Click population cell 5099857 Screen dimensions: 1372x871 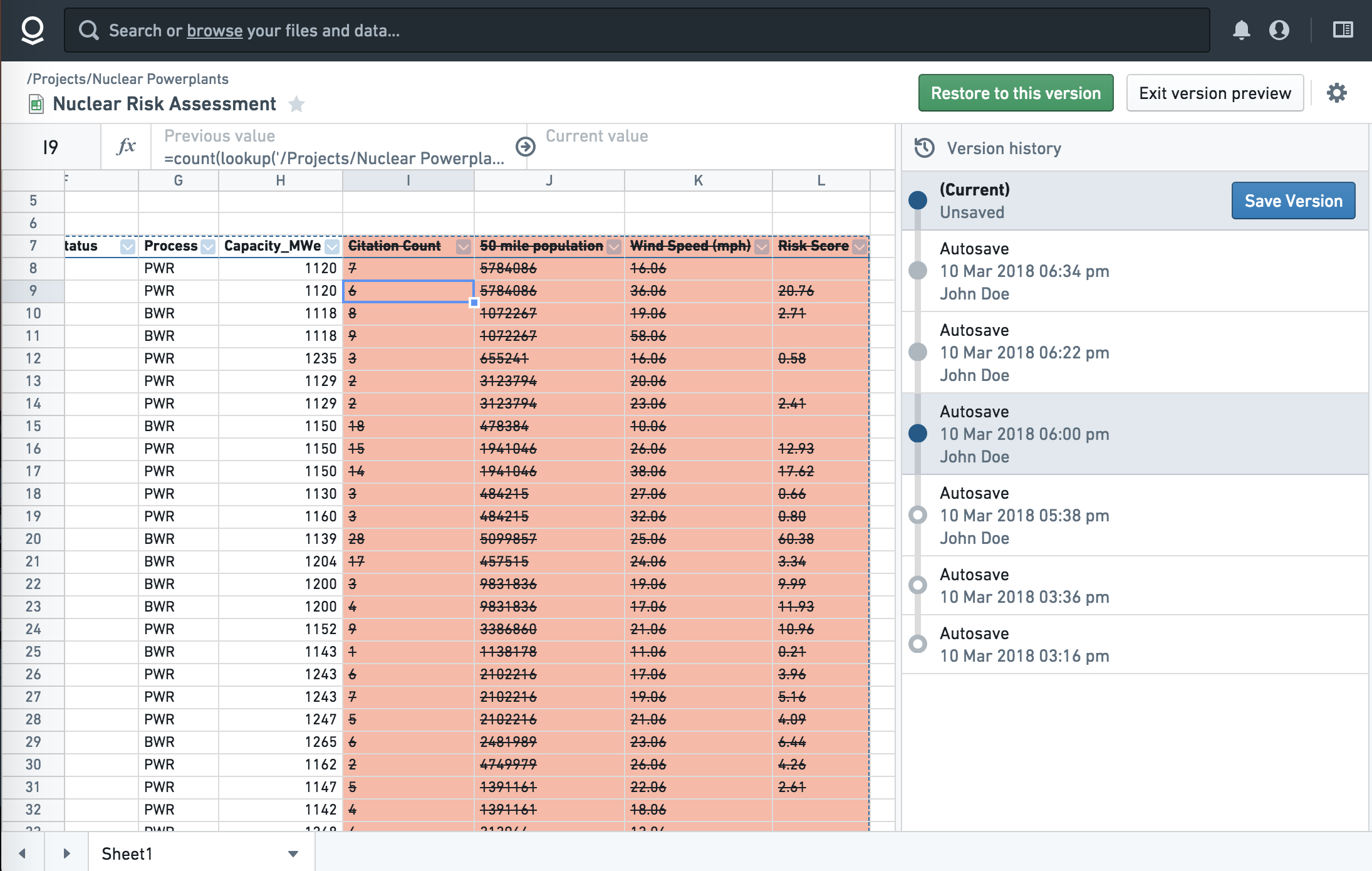click(x=549, y=539)
